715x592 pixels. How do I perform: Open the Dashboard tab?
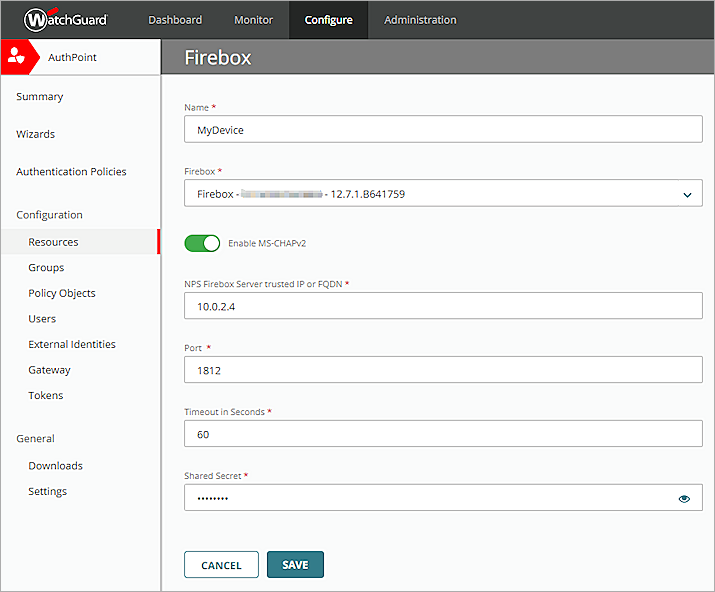click(175, 20)
